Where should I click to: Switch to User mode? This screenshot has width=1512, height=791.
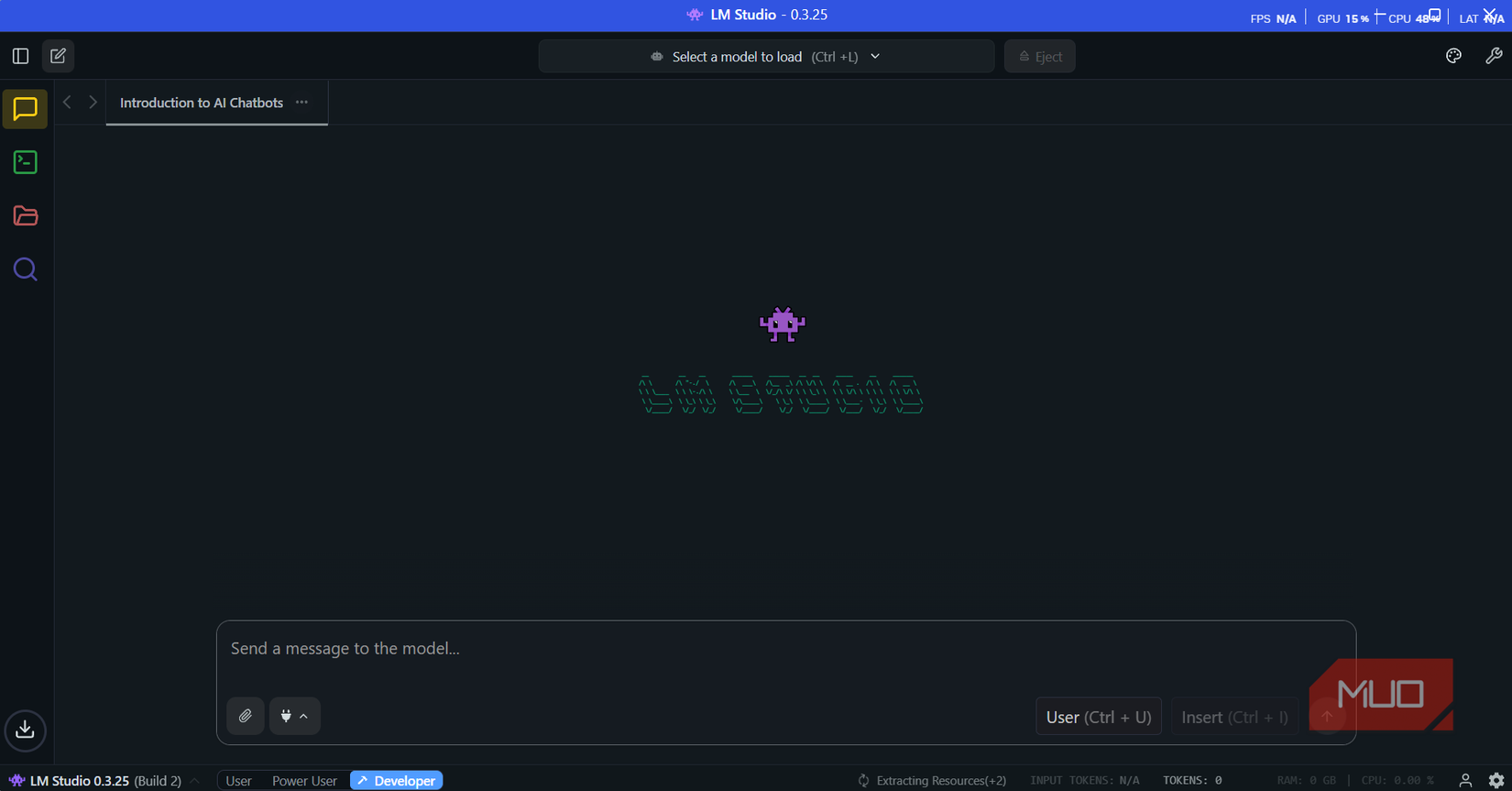[x=238, y=781]
